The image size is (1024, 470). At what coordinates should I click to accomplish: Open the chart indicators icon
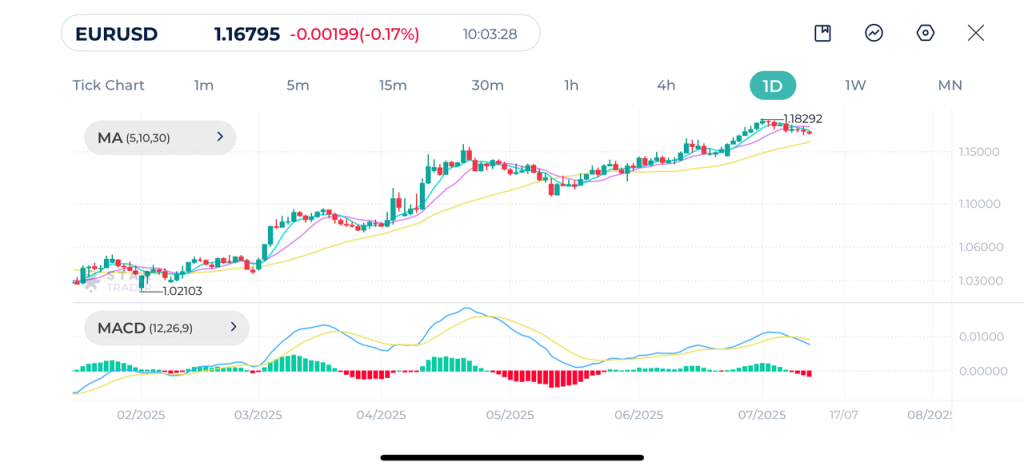[x=874, y=33]
